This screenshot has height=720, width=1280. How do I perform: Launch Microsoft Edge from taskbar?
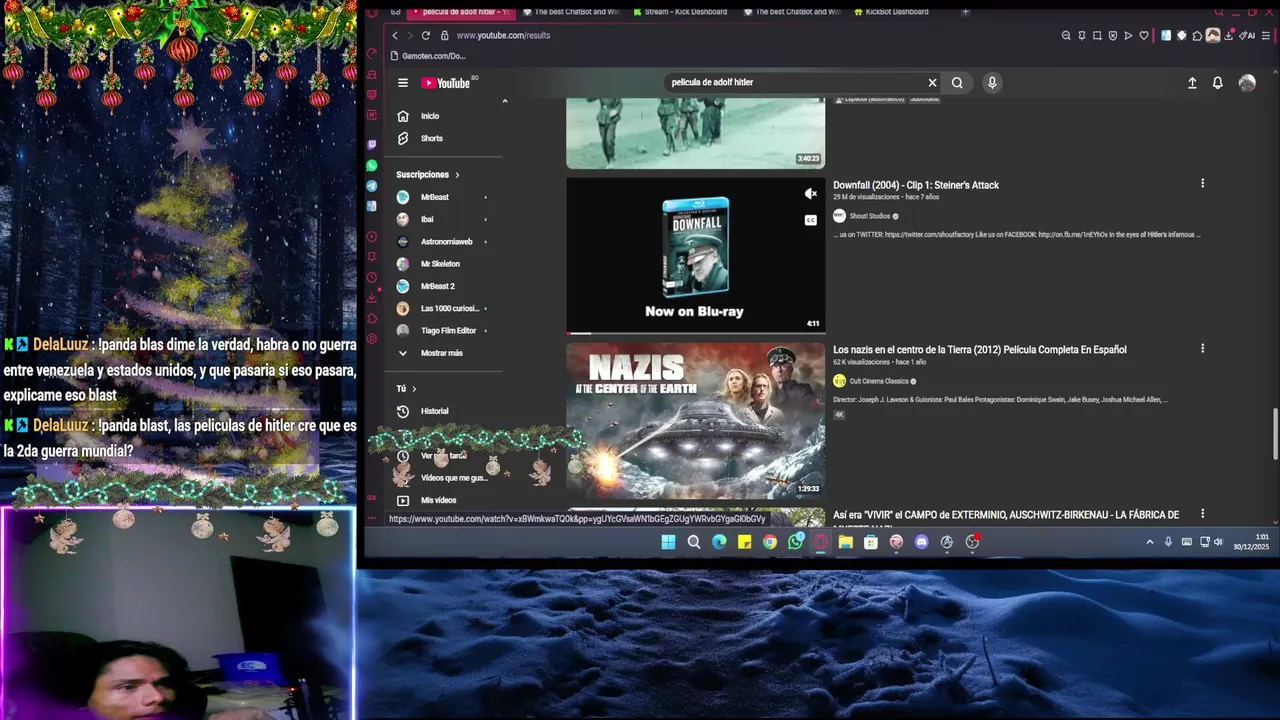tap(719, 542)
